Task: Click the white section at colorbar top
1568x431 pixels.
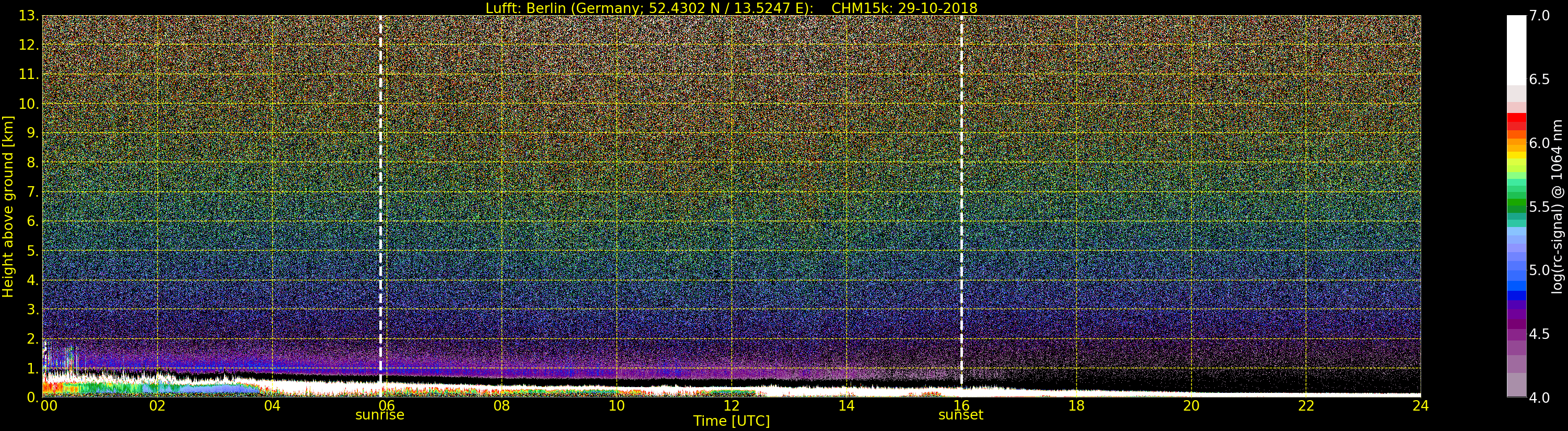Action: 1516,50
